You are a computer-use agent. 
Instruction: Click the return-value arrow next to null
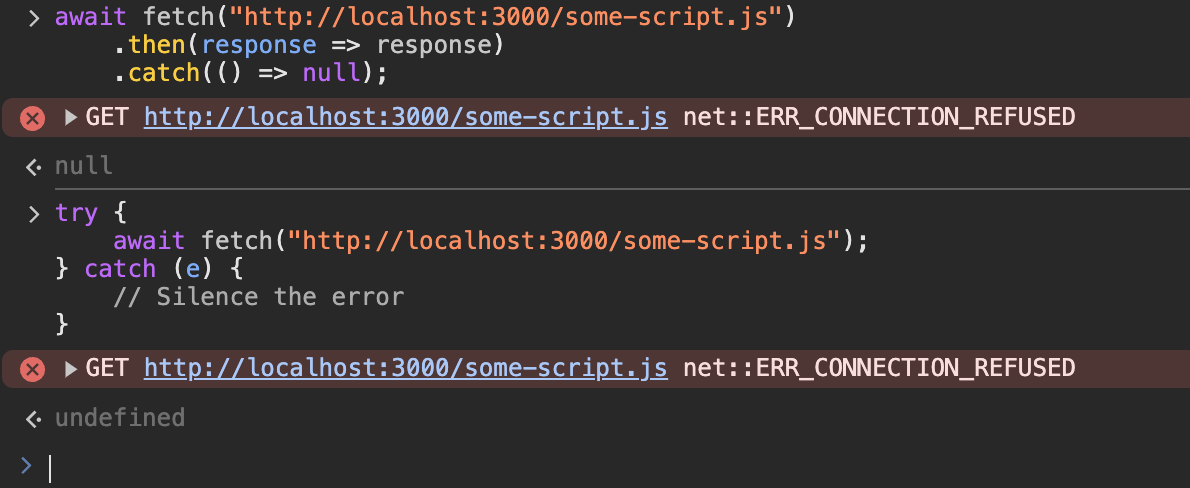(33, 167)
